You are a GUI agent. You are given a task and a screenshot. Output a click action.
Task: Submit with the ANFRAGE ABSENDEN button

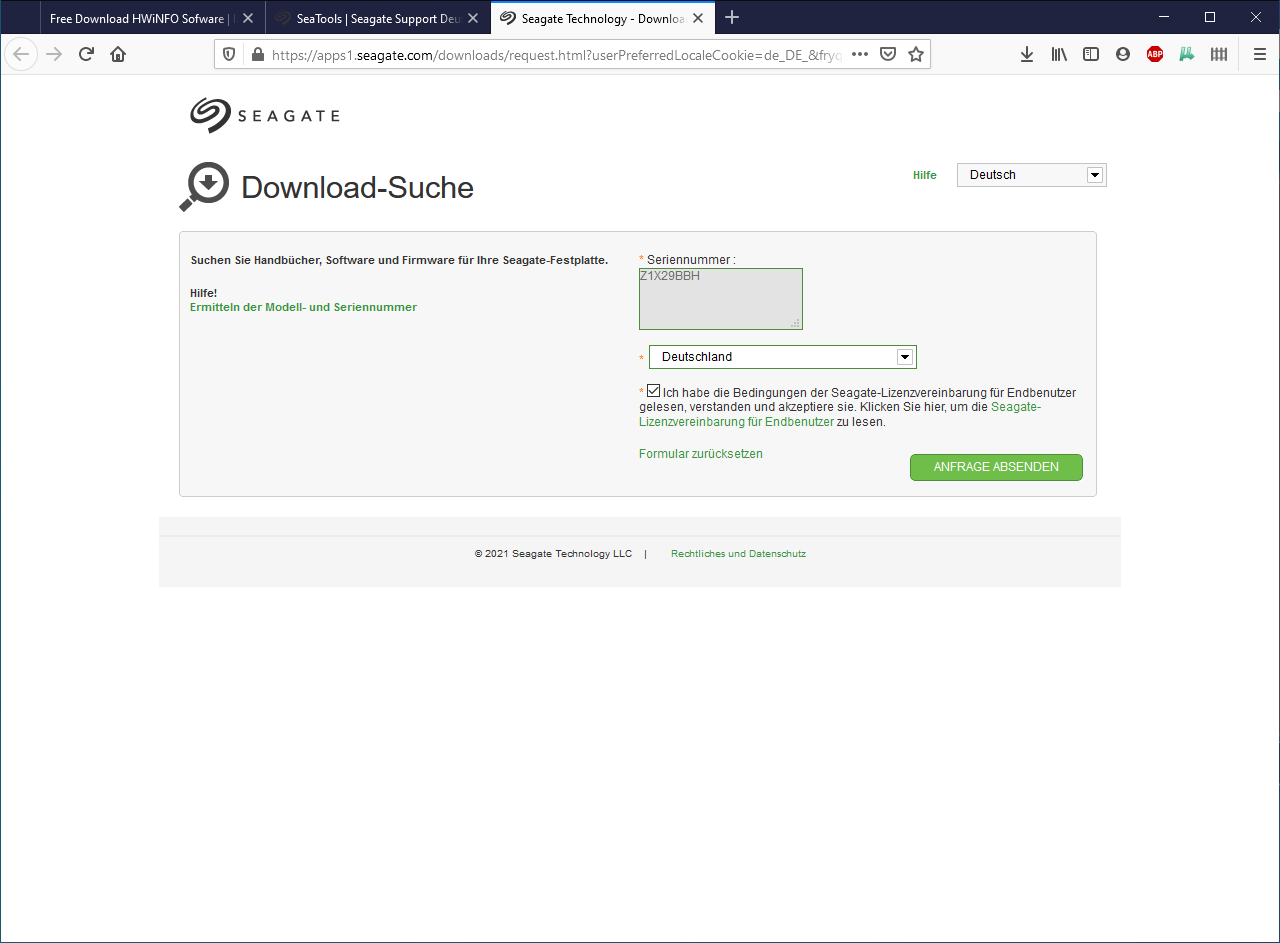point(996,467)
